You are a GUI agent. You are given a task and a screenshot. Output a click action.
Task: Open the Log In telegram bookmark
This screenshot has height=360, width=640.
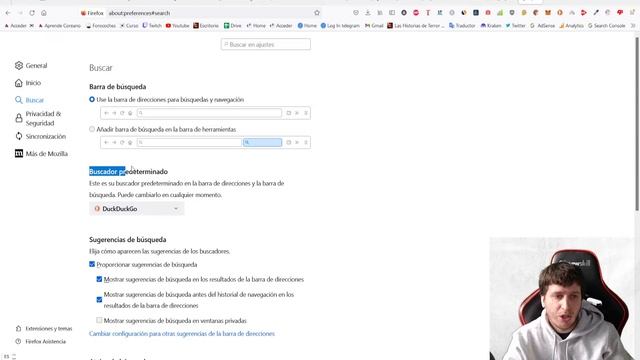[340, 26]
